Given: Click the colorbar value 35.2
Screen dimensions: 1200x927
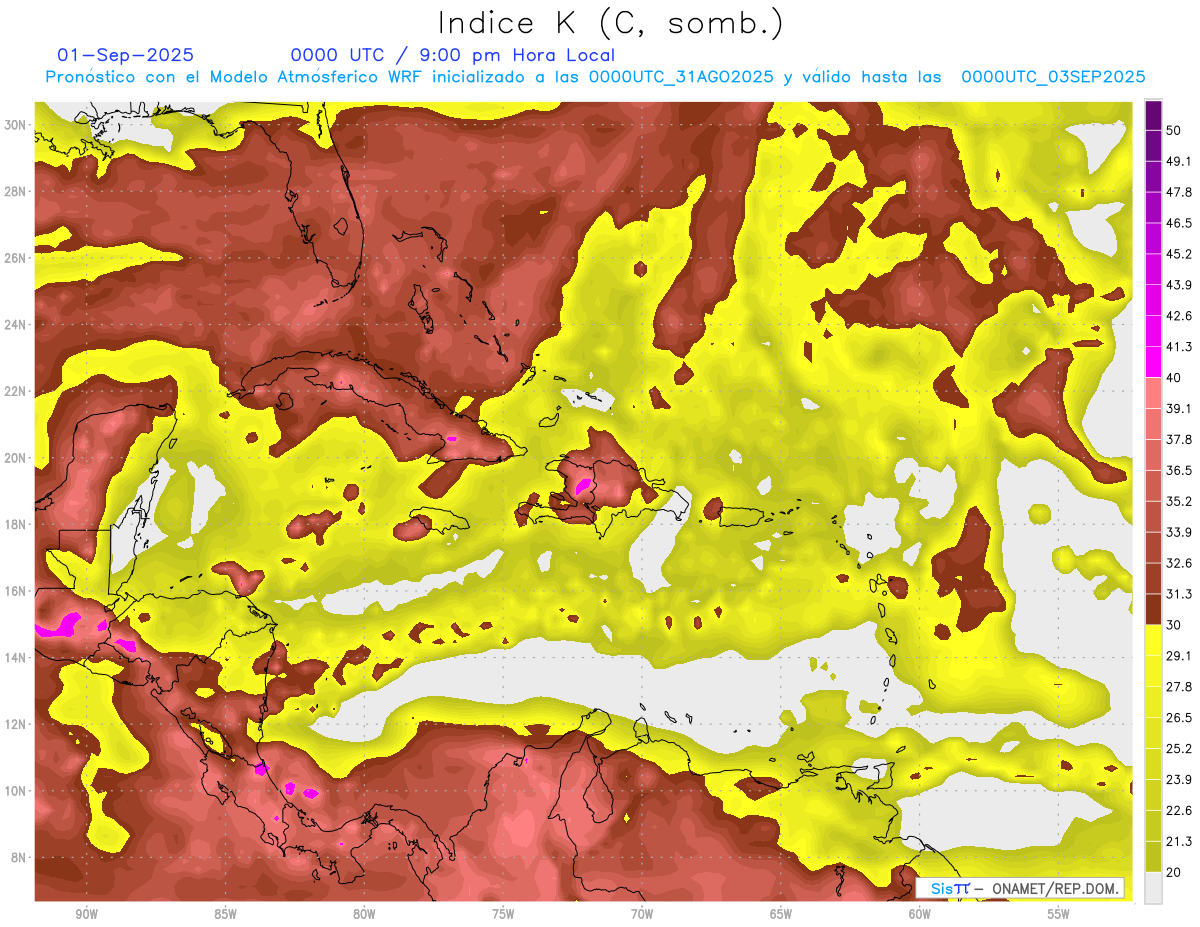Looking at the screenshot, I should (1179, 501).
